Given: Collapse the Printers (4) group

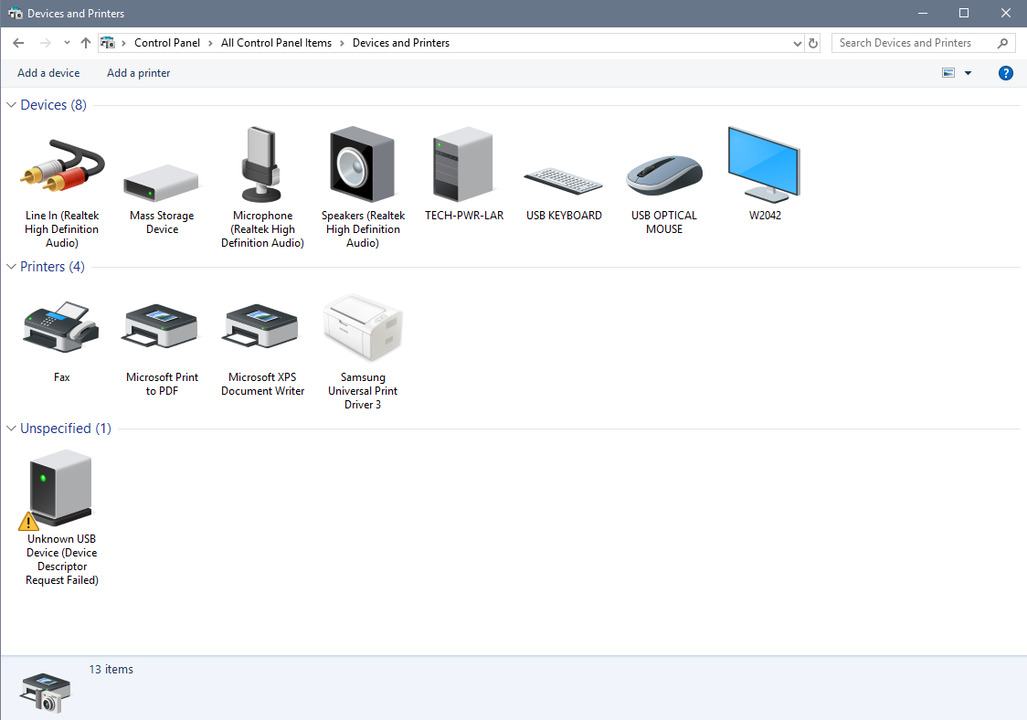Looking at the screenshot, I should coord(11,267).
